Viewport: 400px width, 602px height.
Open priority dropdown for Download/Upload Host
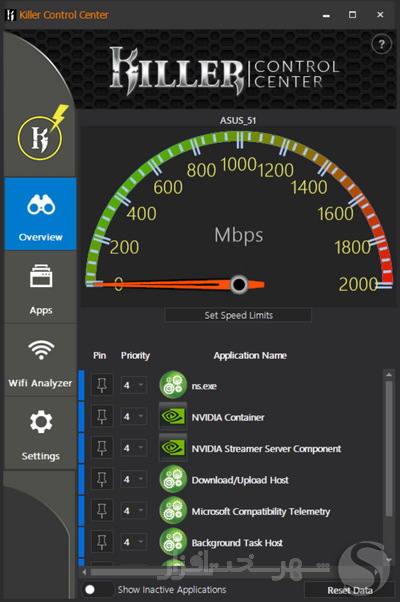point(133,480)
